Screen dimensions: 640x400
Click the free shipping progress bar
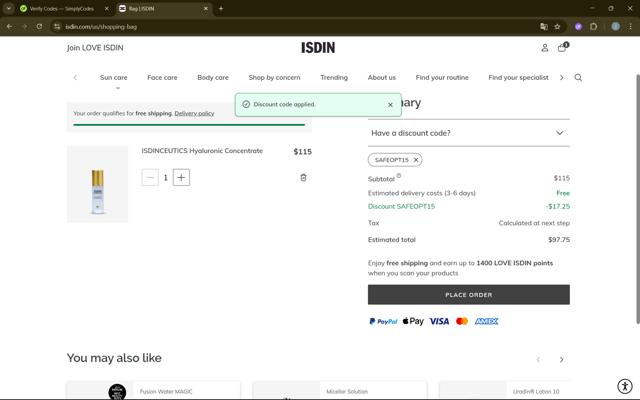click(189, 125)
